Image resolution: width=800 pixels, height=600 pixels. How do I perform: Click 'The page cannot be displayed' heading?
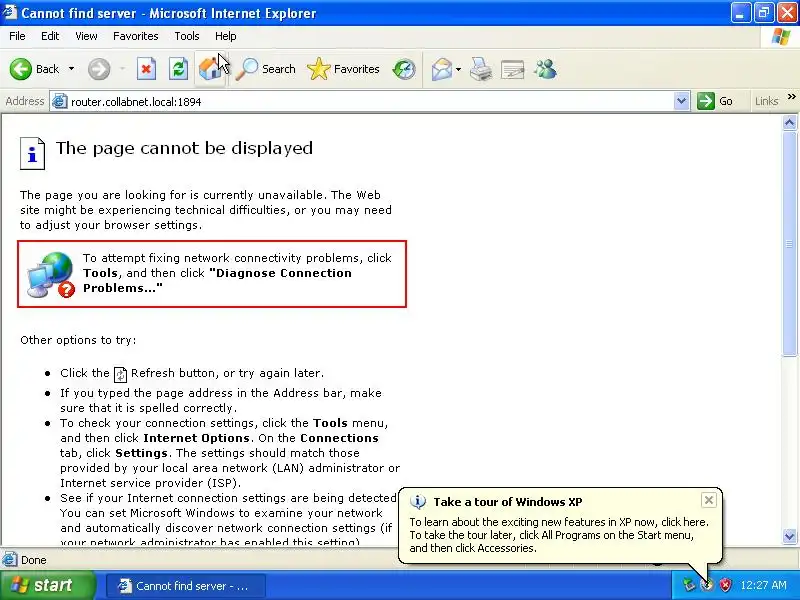click(184, 148)
